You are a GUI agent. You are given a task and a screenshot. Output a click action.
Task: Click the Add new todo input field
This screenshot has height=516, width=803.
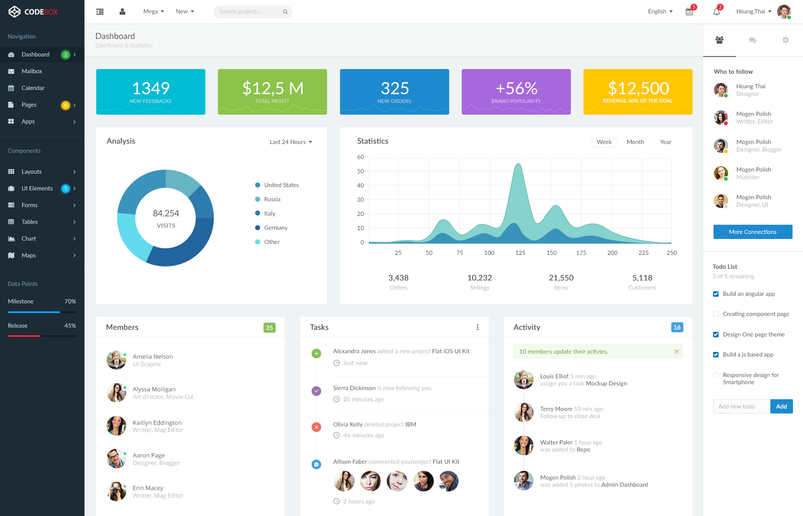coord(742,406)
